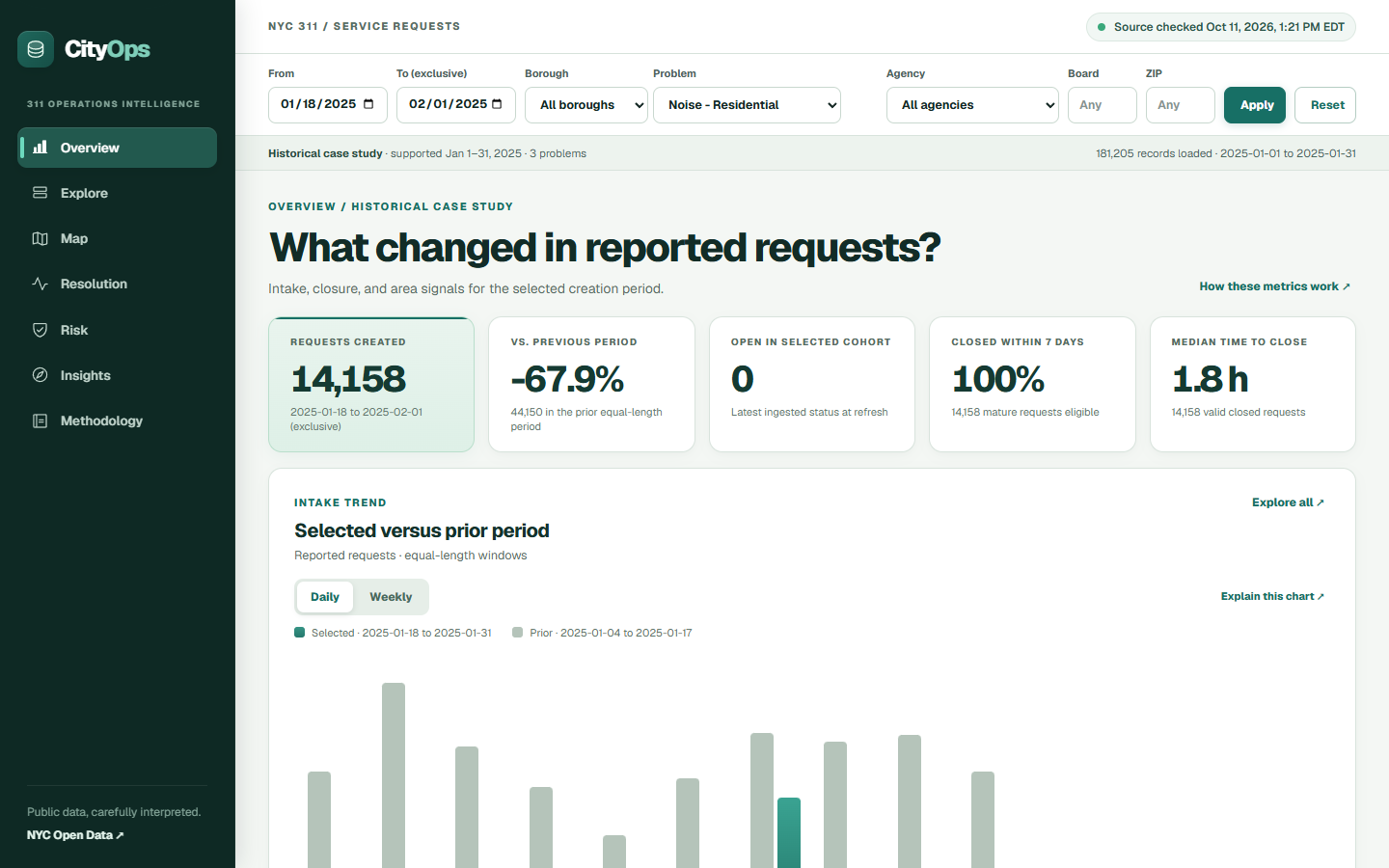
Task: Open the Explain this chart link
Action: click(x=1272, y=596)
